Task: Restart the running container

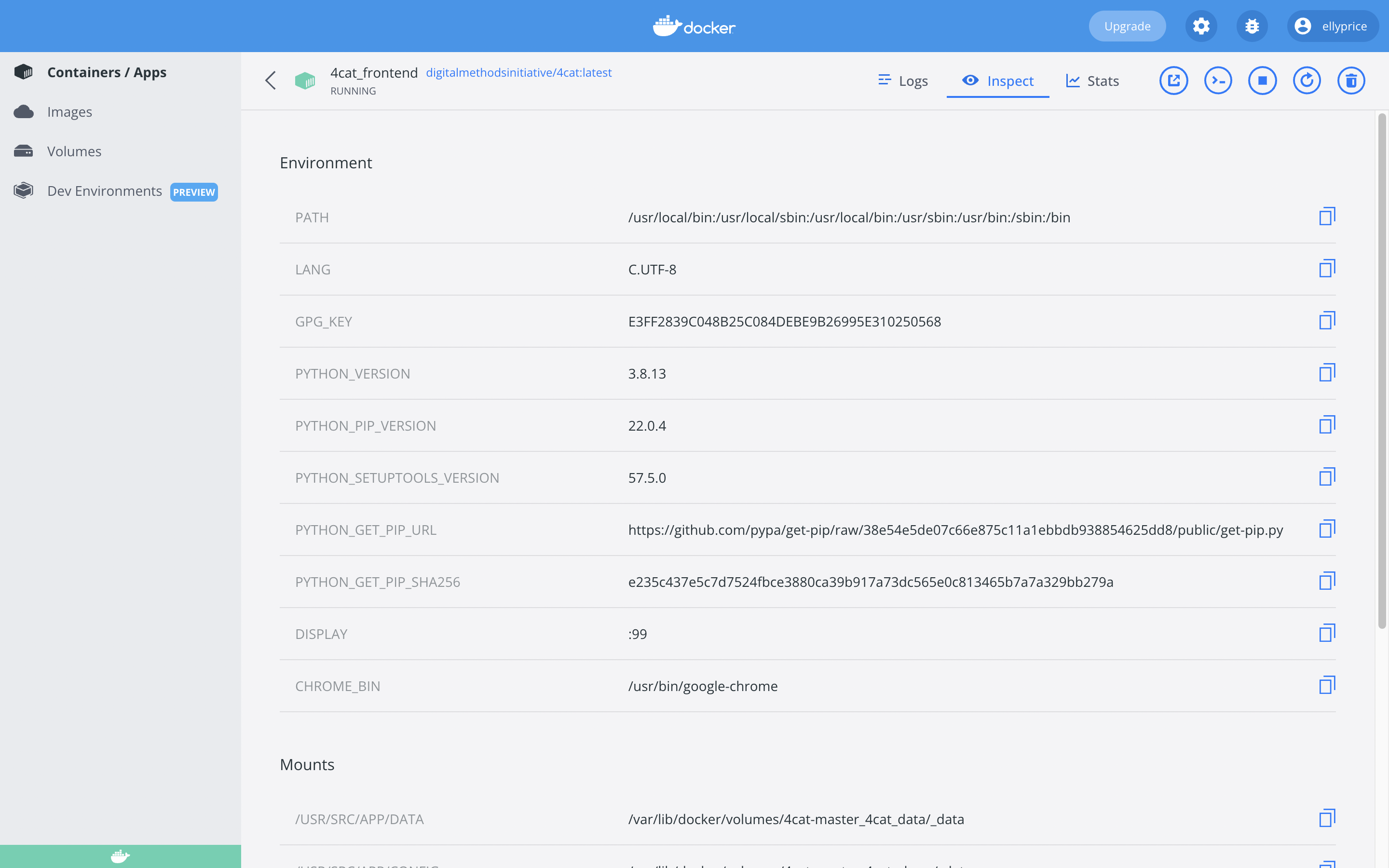Action: [x=1307, y=81]
